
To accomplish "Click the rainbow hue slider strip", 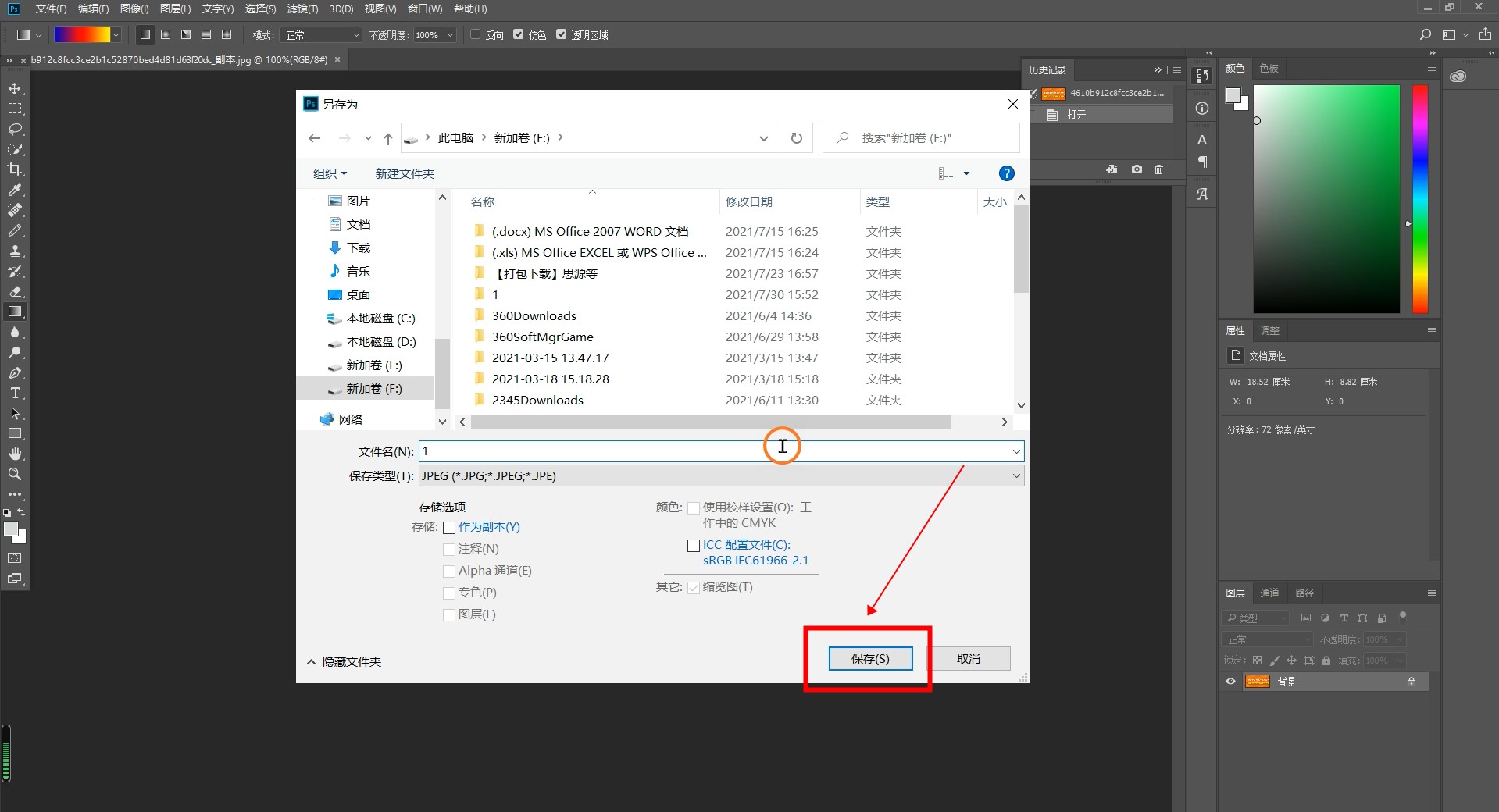I will click(x=1419, y=199).
